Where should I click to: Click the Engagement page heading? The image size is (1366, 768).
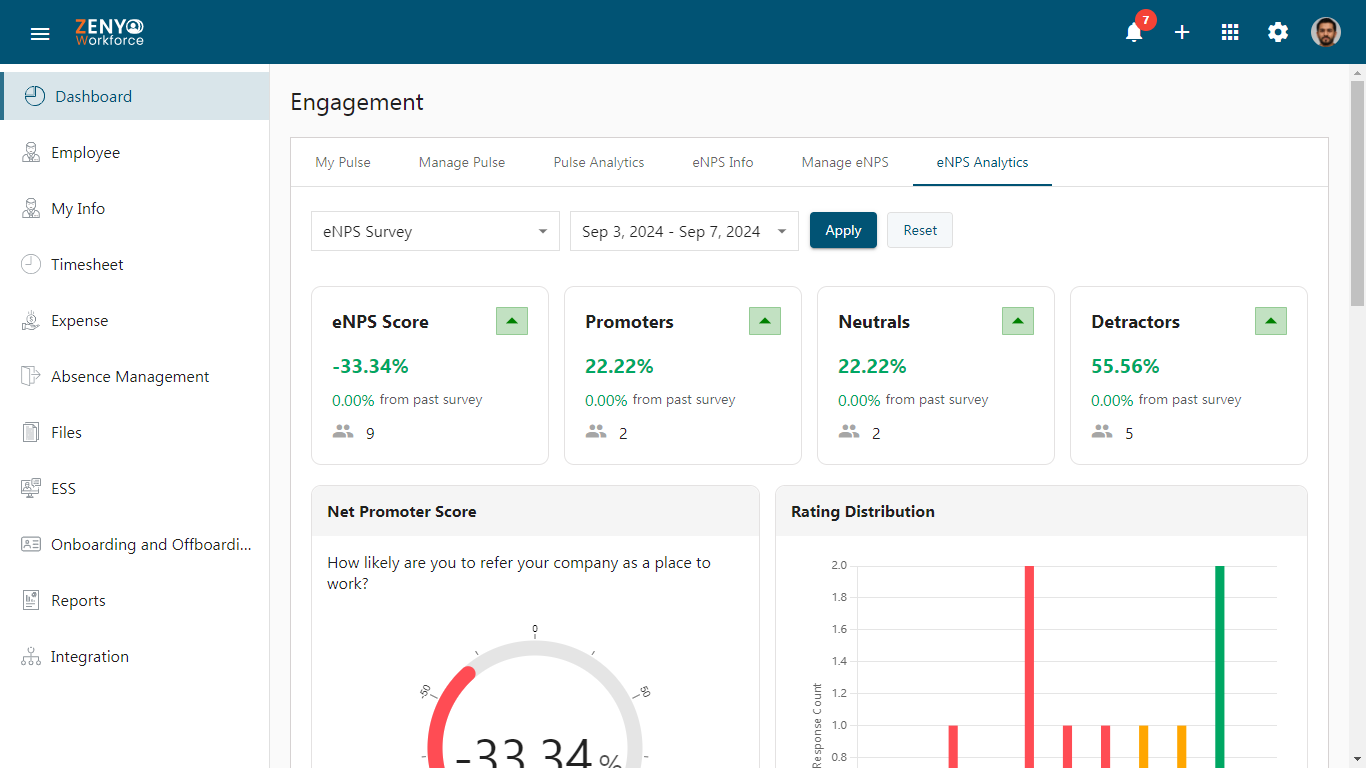click(x=357, y=102)
